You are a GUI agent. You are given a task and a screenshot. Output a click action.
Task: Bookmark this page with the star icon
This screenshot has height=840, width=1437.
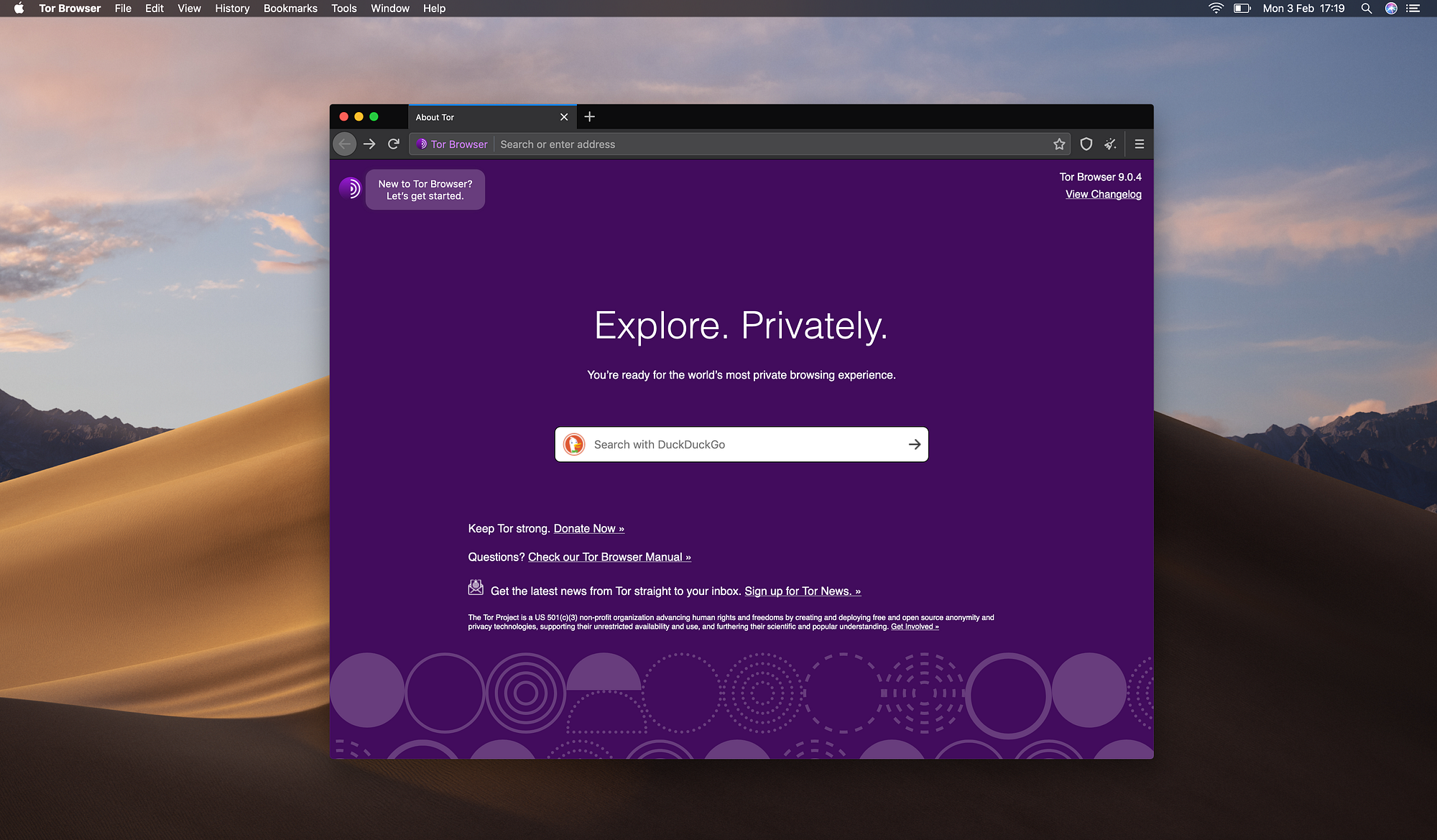coord(1059,144)
